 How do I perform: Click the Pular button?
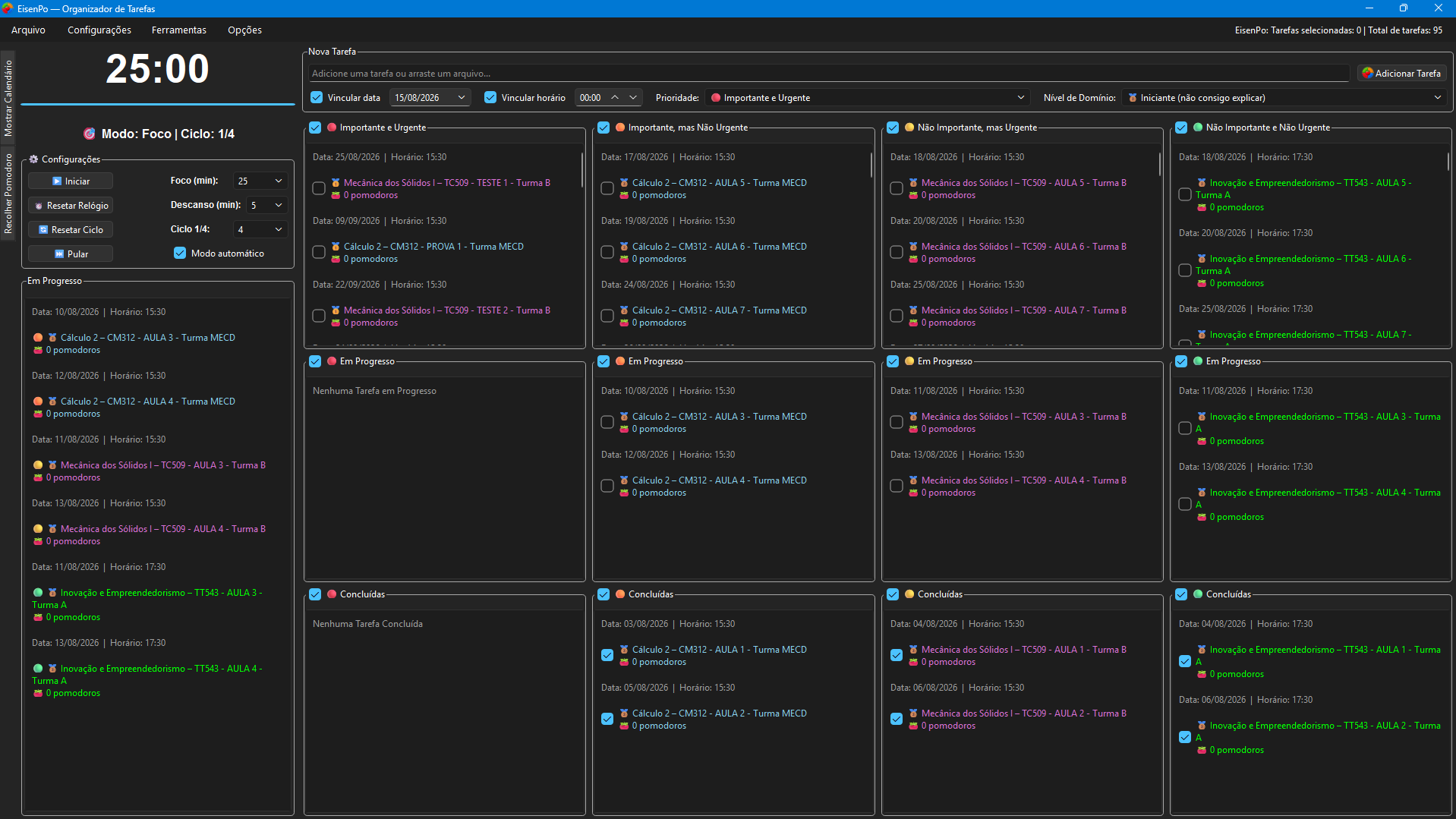click(71, 254)
